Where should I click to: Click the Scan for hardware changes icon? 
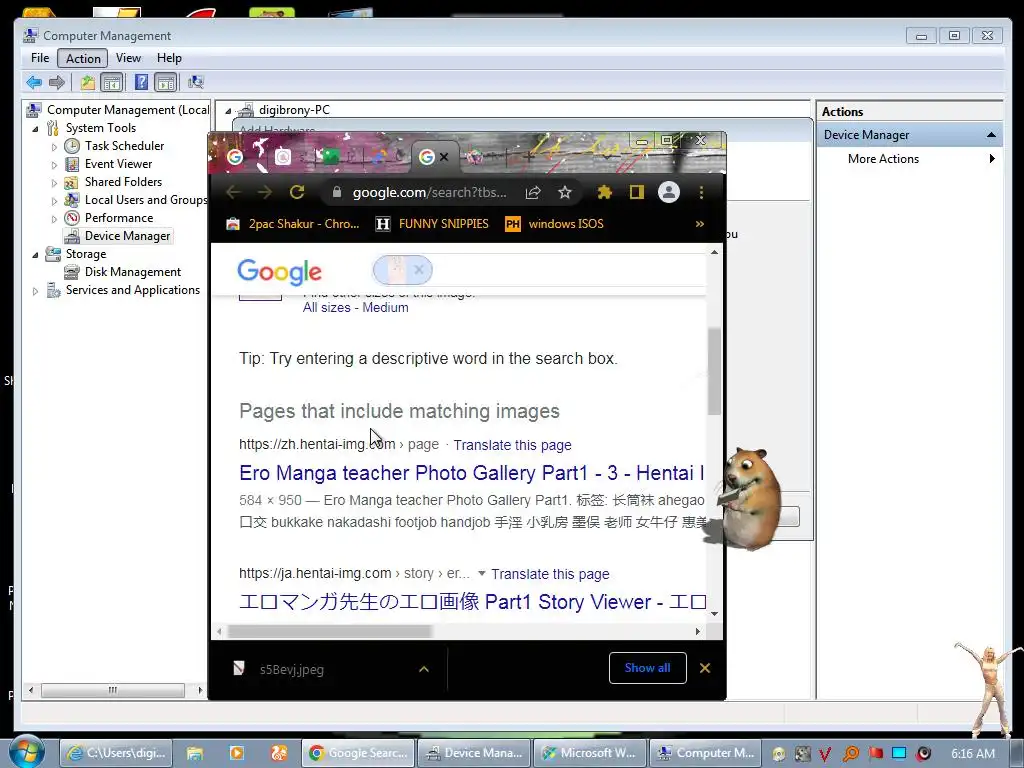click(x=196, y=82)
